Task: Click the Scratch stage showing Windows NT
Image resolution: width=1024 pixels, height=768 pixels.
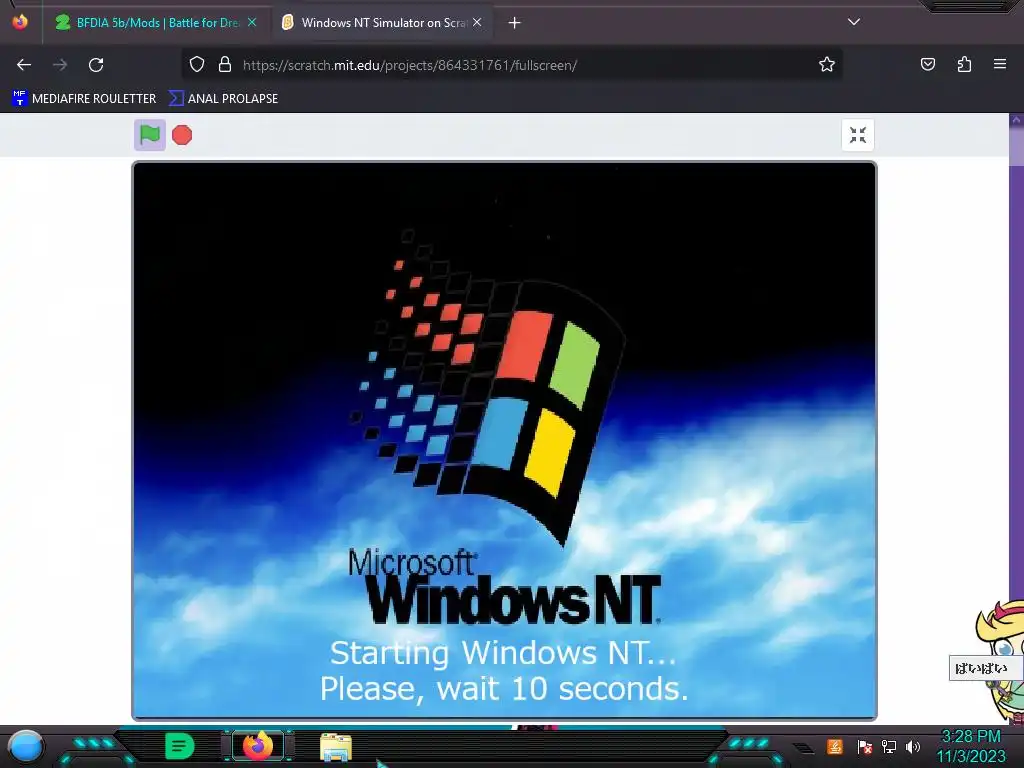Action: pos(504,441)
